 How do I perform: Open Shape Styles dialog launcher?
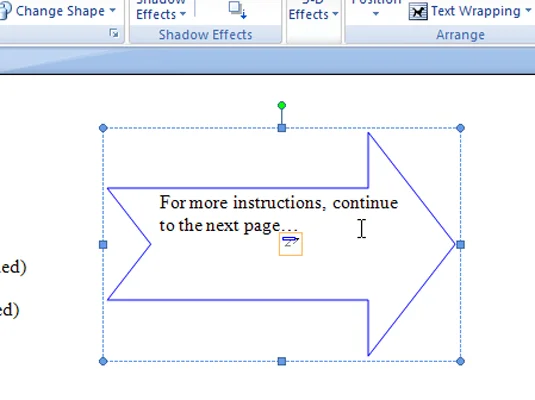pyautogui.click(x=114, y=33)
